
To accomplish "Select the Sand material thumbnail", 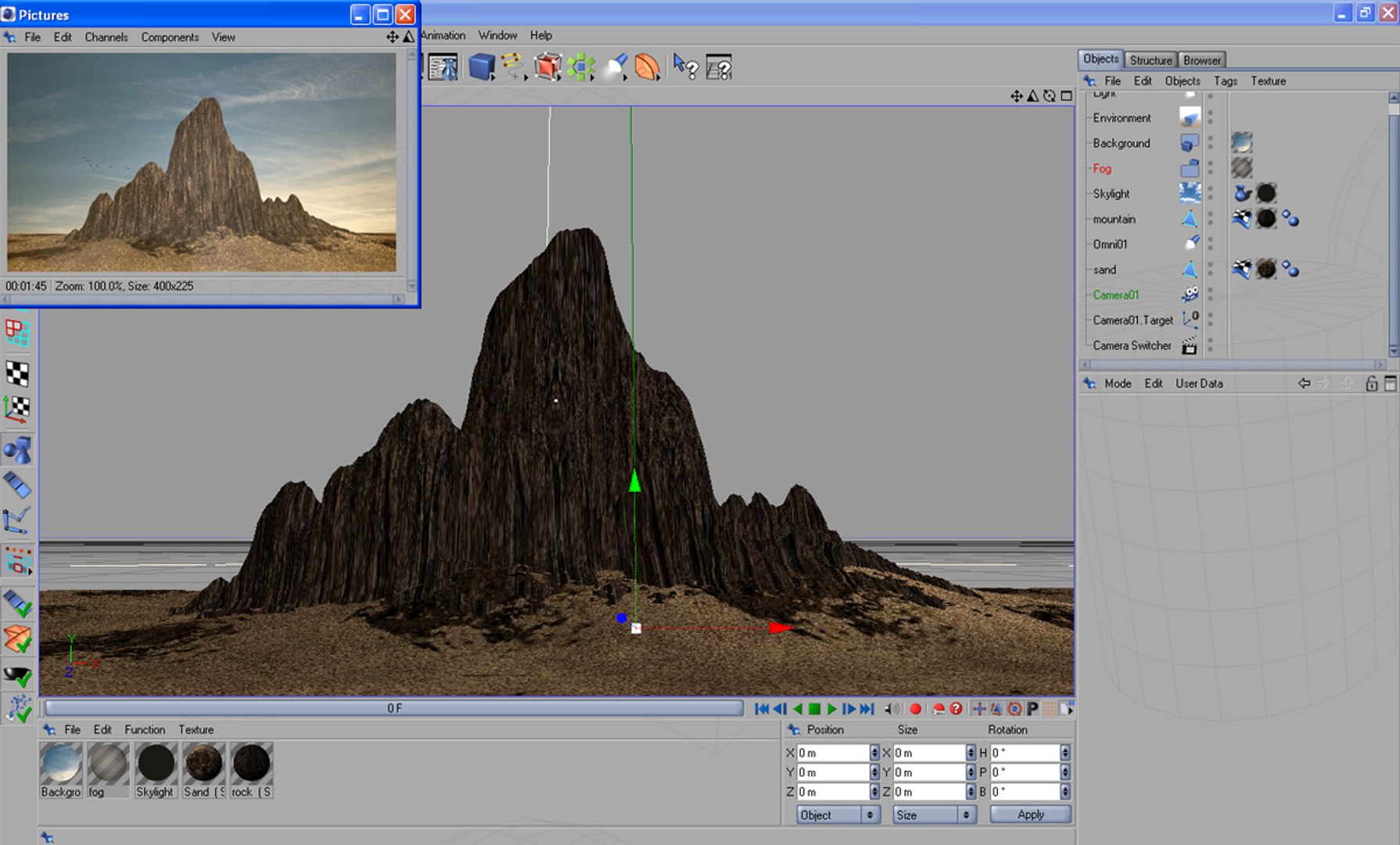I will (x=203, y=764).
